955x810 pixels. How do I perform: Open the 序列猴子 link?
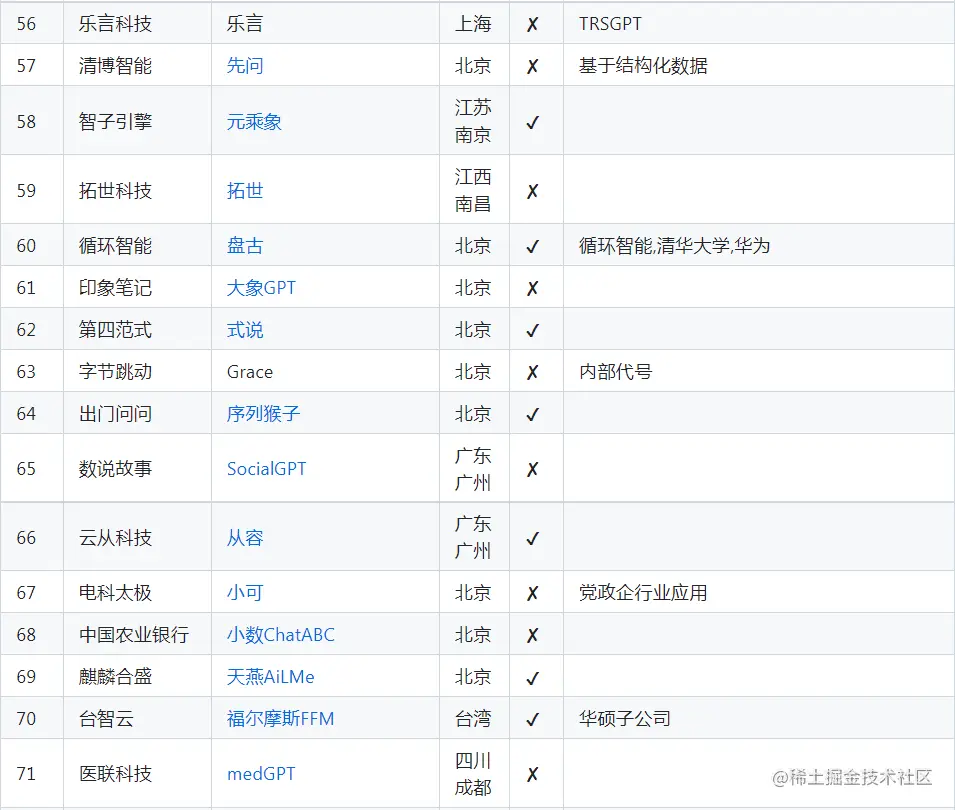tap(262, 413)
